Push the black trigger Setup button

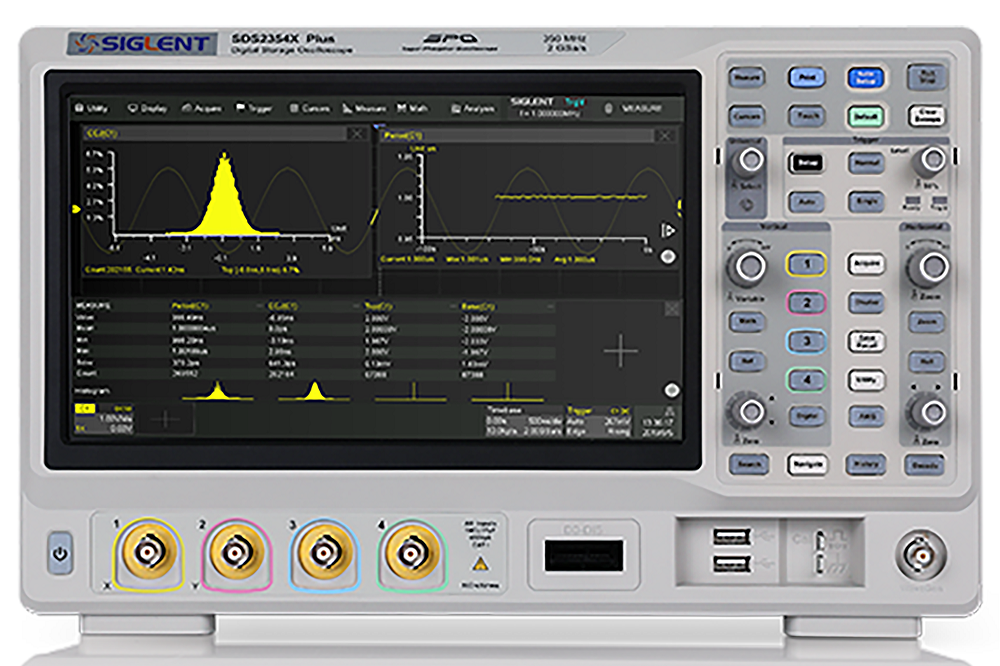806,163
